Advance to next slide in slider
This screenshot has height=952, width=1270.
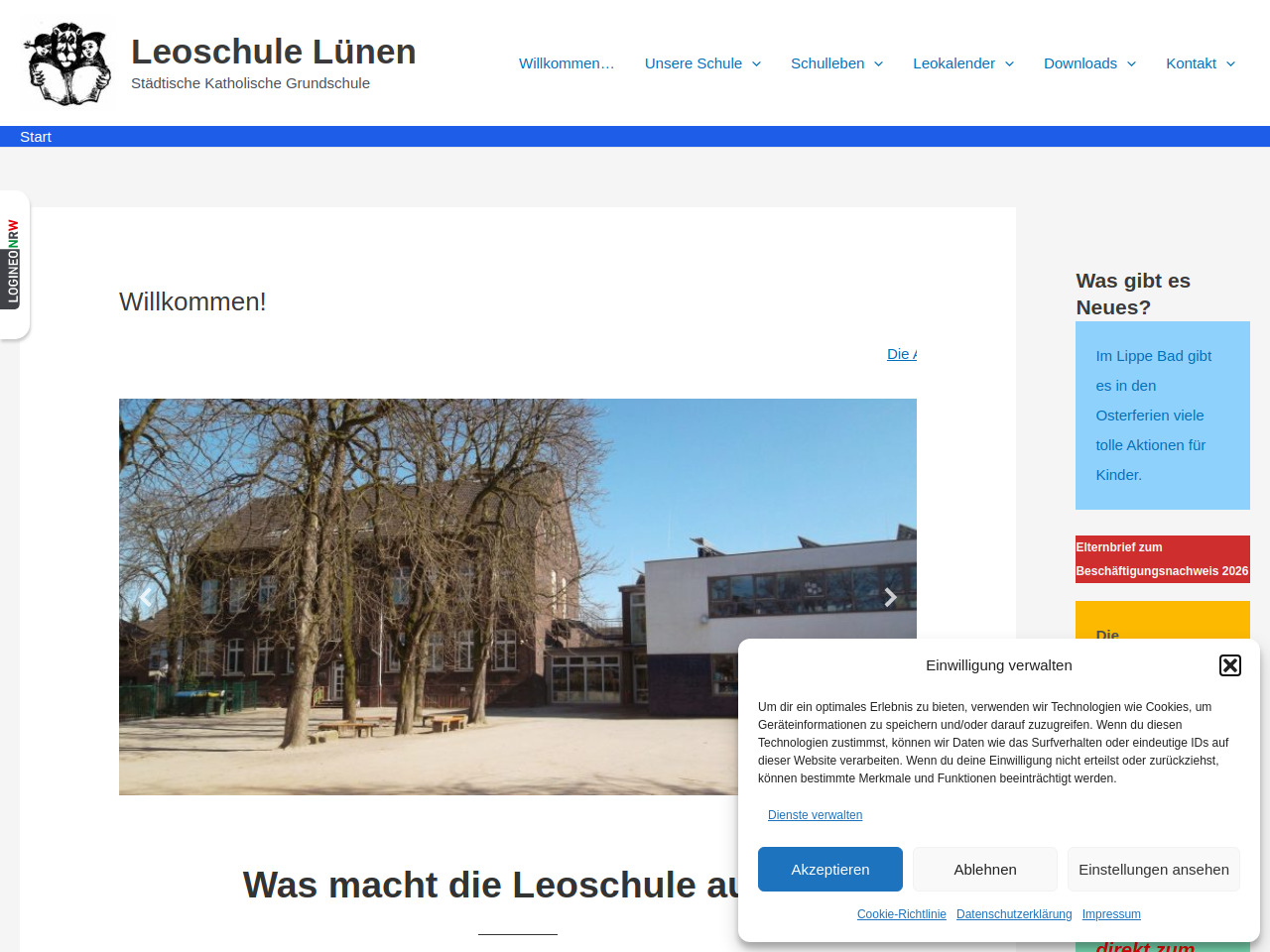pyautogui.click(x=890, y=597)
